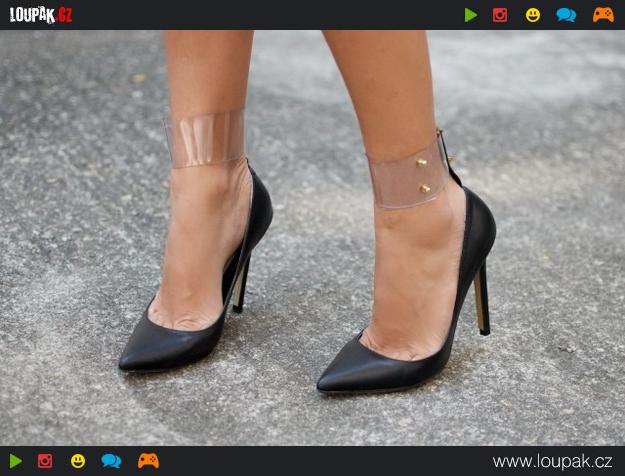Click the LOUPAK.CZ logo in the top-left

click(x=41, y=15)
